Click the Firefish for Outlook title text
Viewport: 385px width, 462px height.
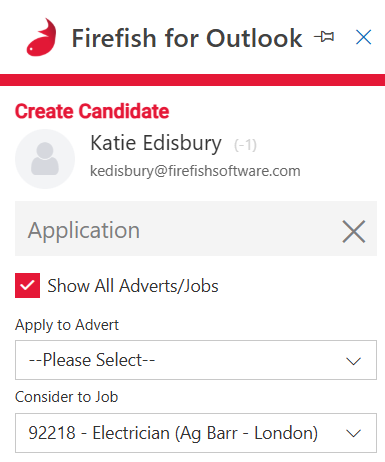pyautogui.click(x=187, y=38)
